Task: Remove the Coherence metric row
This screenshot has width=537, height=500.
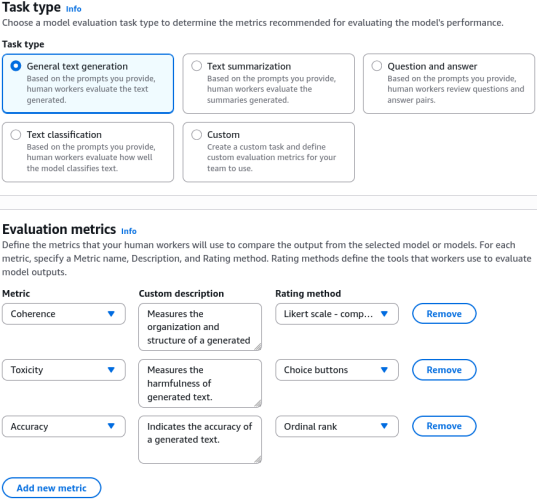Action: [444, 314]
